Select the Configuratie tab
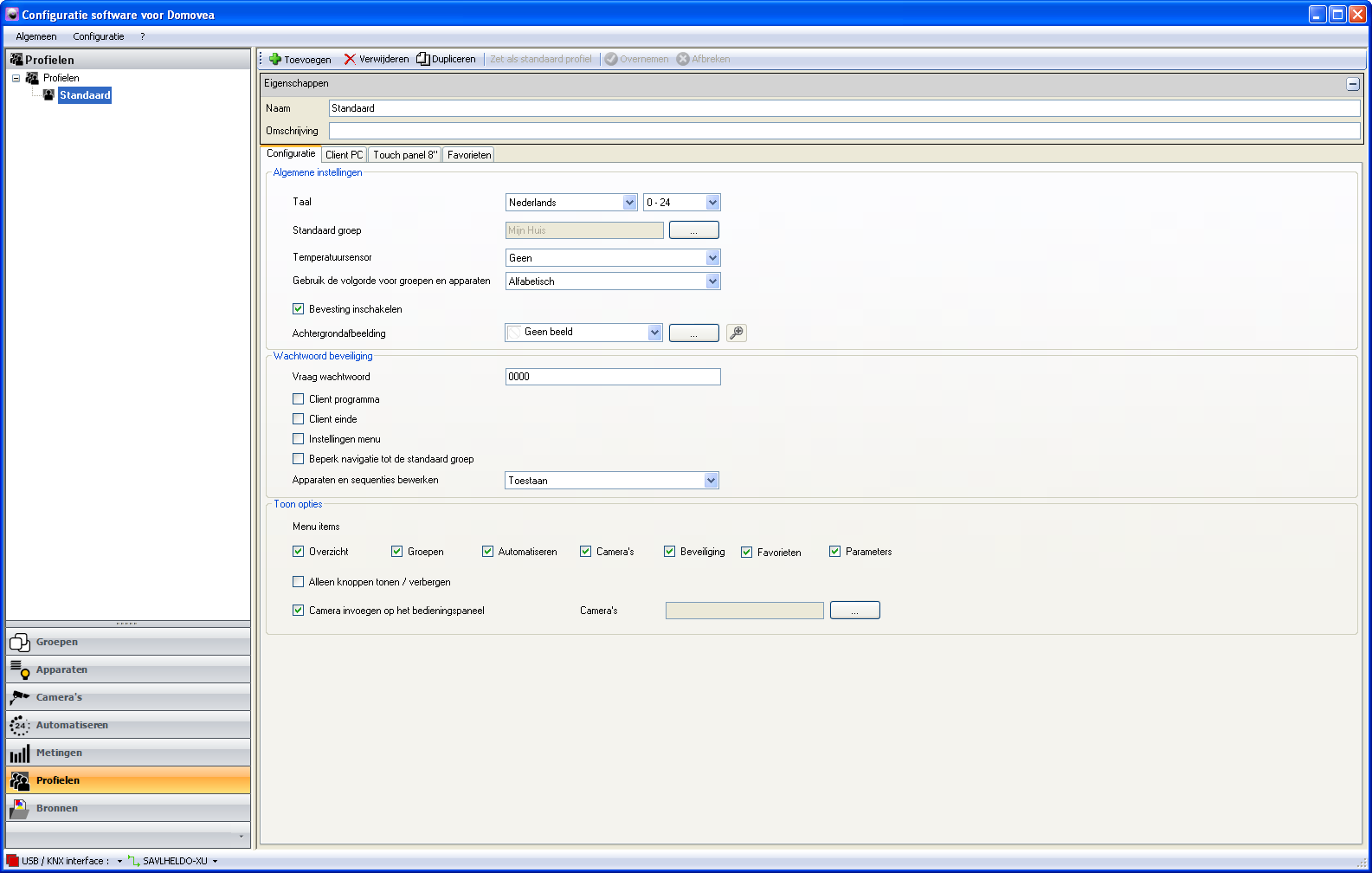 point(291,153)
